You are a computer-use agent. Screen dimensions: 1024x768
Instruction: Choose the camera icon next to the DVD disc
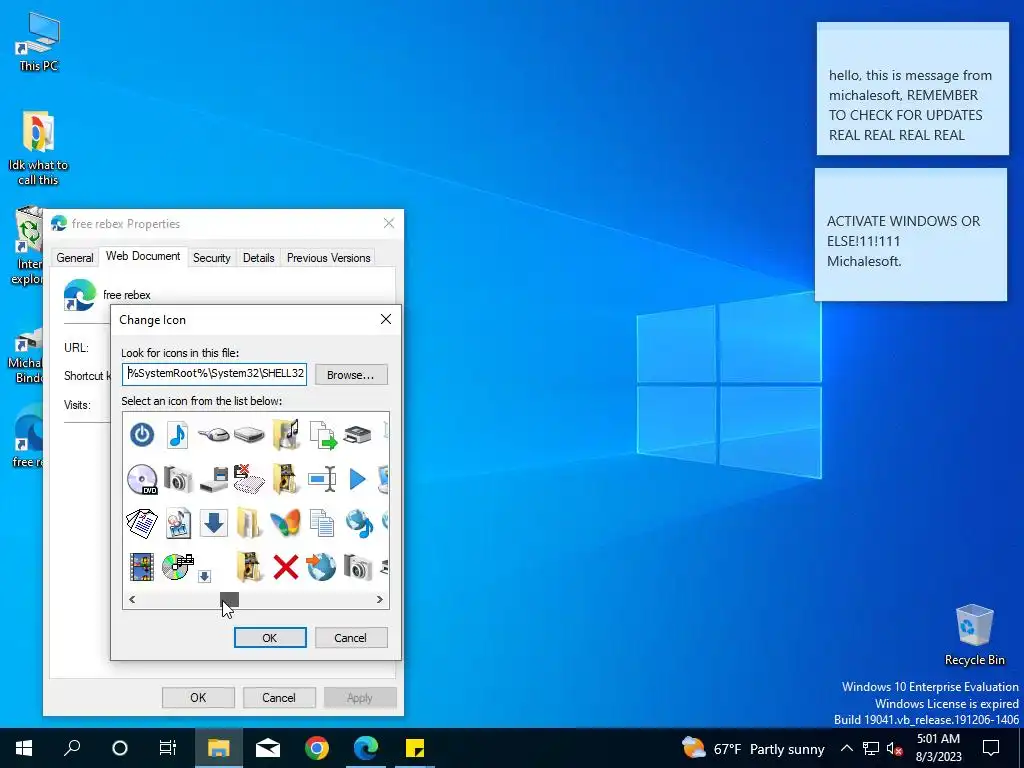178,479
